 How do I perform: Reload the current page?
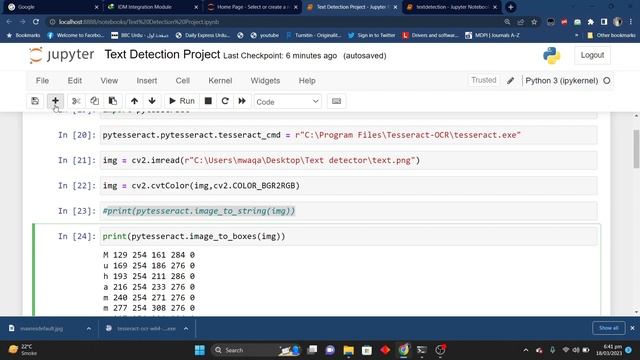(x=36, y=22)
